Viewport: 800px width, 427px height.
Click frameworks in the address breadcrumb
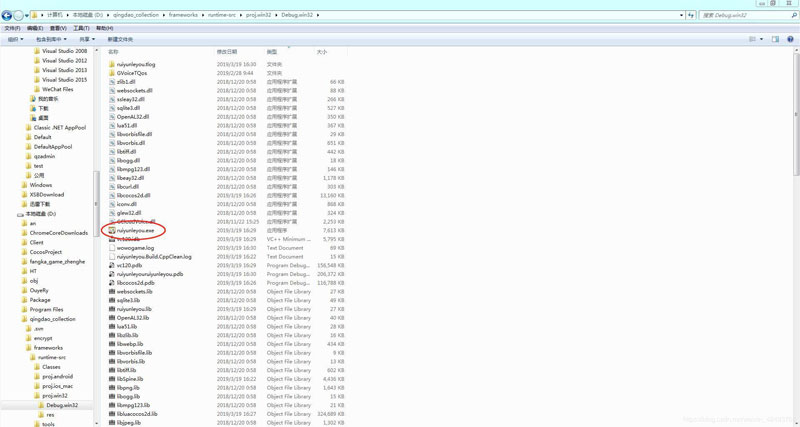[183, 15]
